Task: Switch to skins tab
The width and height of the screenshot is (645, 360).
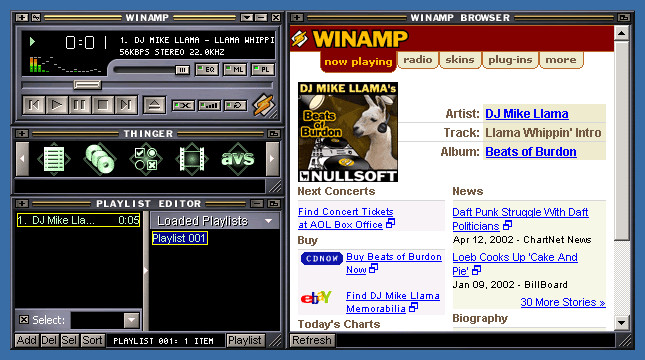Action: pos(460,60)
